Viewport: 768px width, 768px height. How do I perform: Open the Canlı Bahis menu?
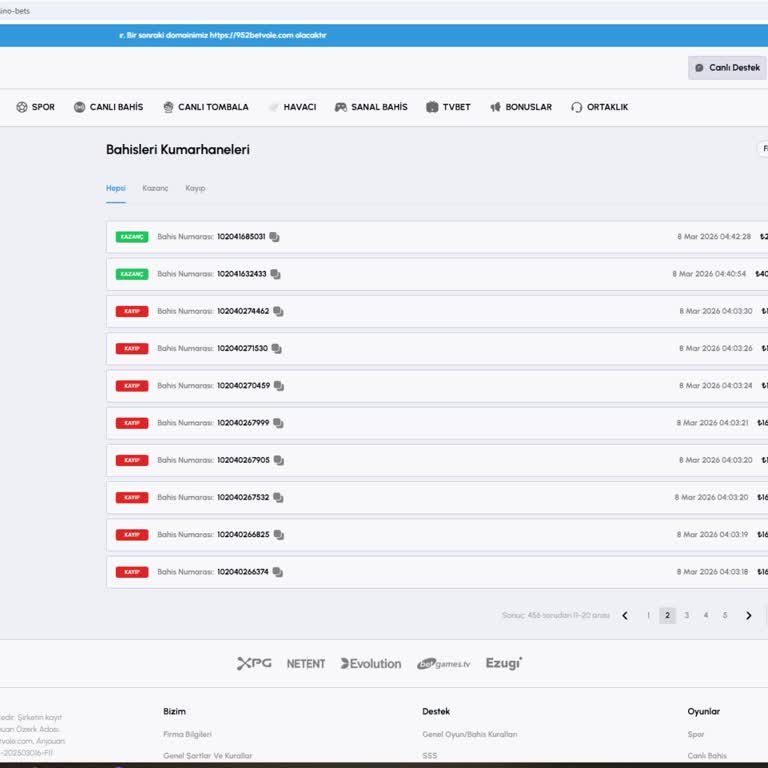pos(108,107)
